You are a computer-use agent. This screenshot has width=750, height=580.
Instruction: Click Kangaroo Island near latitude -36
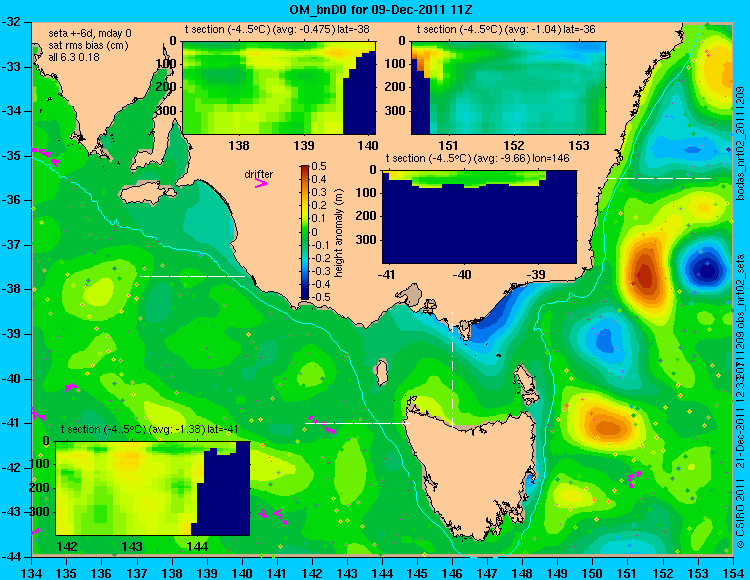tap(147, 193)
